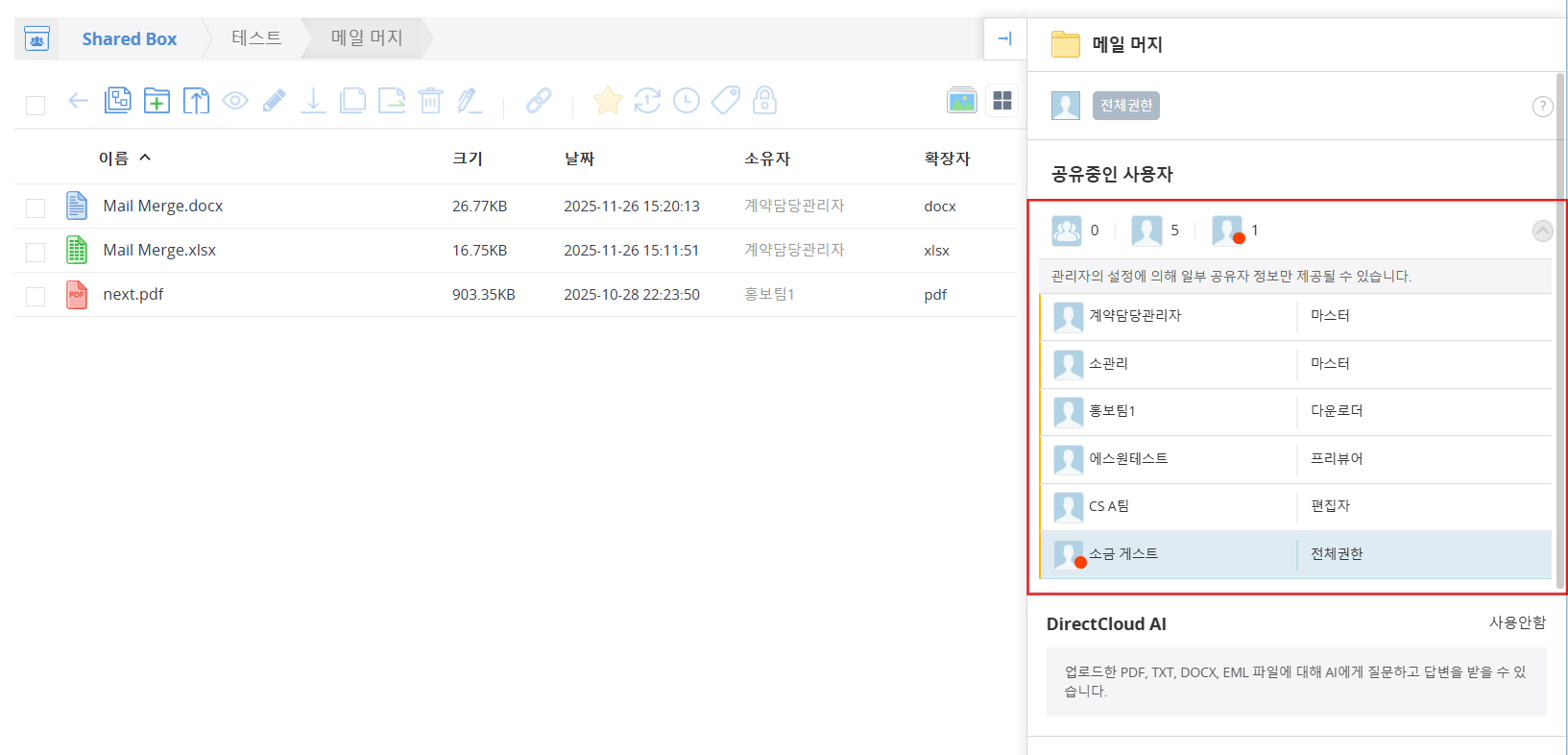Open the file Mail Merge.xlsx
The image size is (1568, 755).
click(x=159, y=250)
